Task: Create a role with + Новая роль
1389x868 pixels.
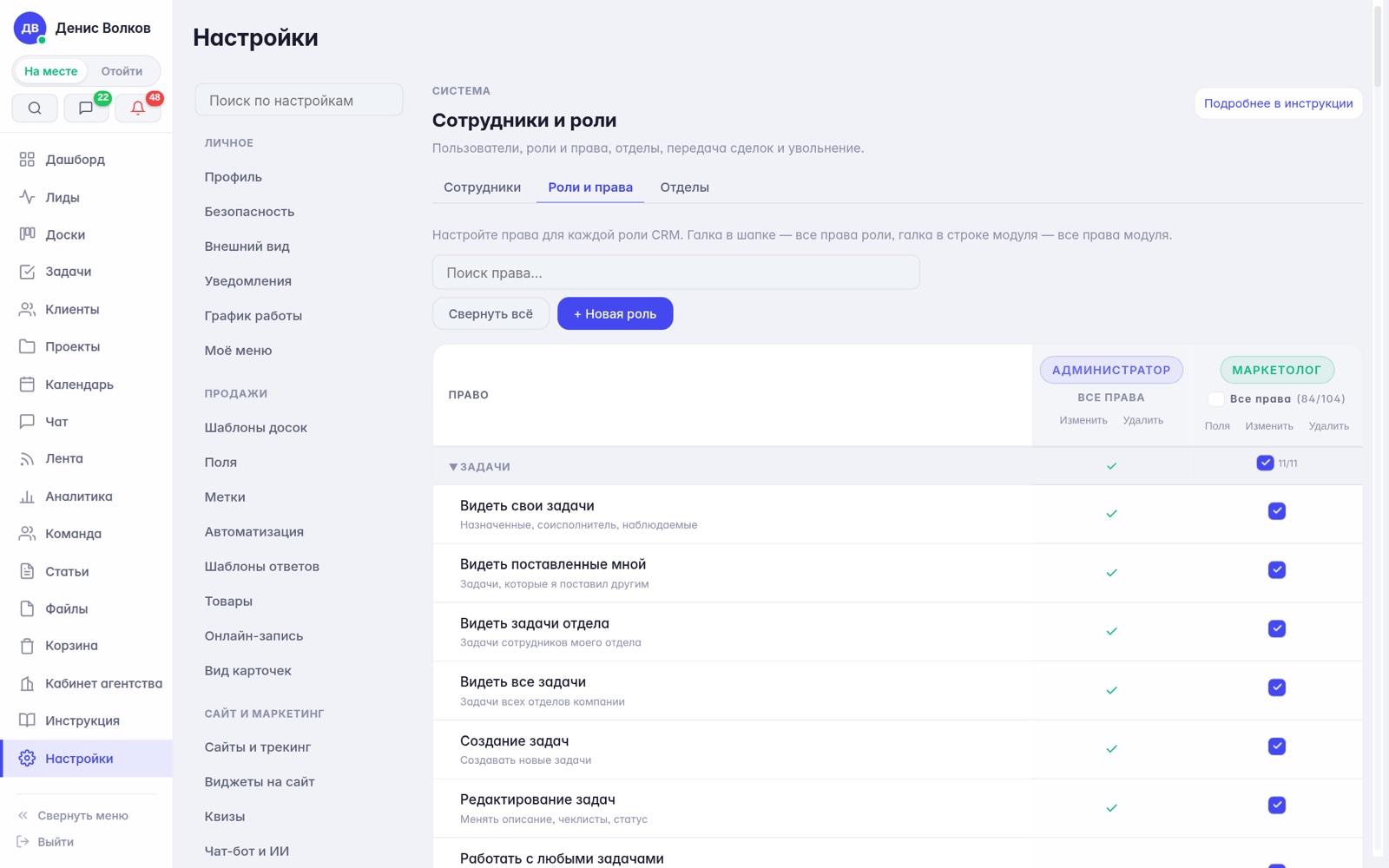Action: tap(615, 313)
